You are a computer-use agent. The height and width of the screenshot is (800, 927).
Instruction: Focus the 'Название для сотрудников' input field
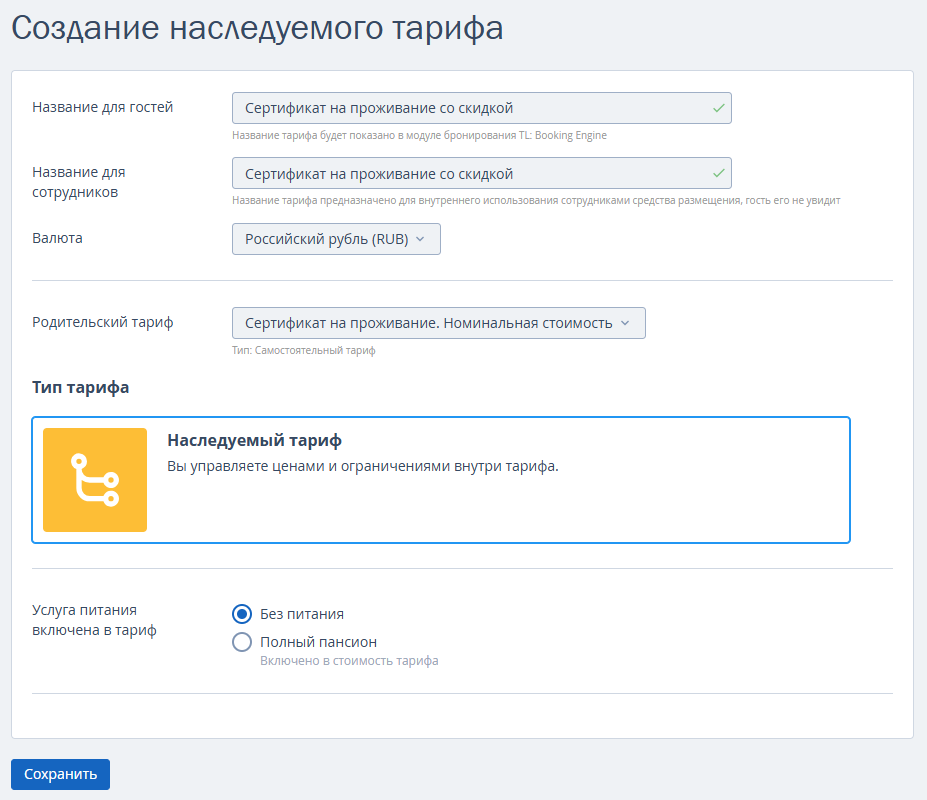(x=482, y=173)
